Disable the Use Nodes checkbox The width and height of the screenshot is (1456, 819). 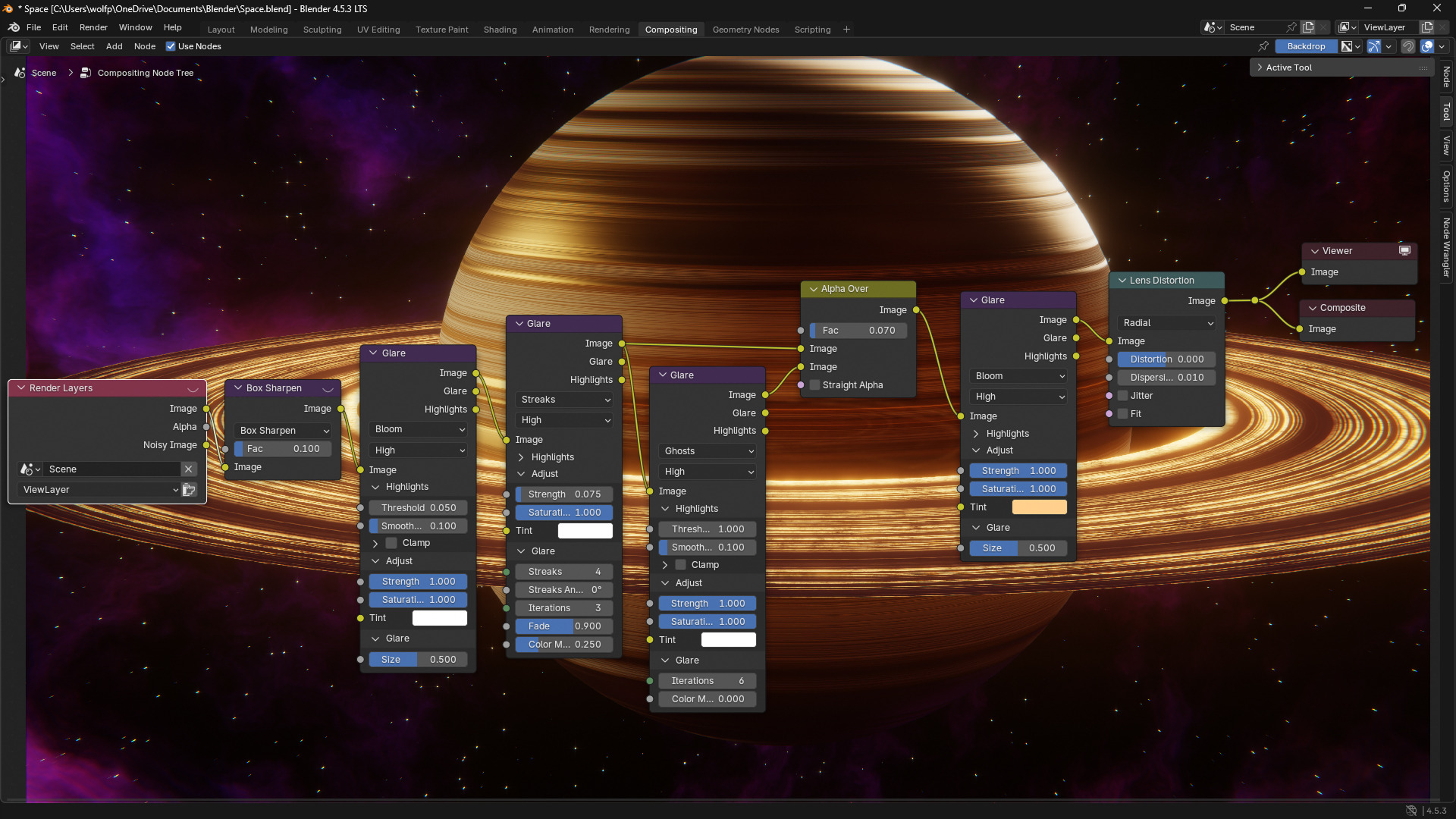(x=171, y=46)
